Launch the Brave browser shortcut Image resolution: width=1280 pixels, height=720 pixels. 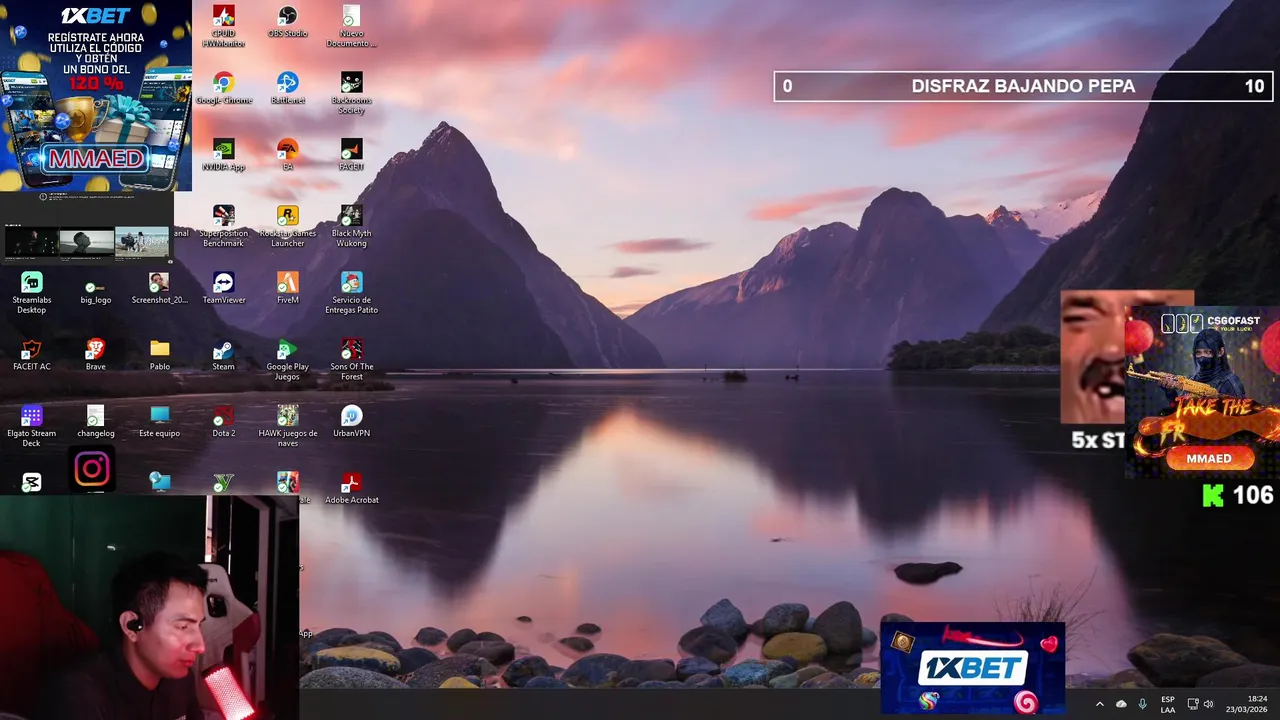pos(96,355)
